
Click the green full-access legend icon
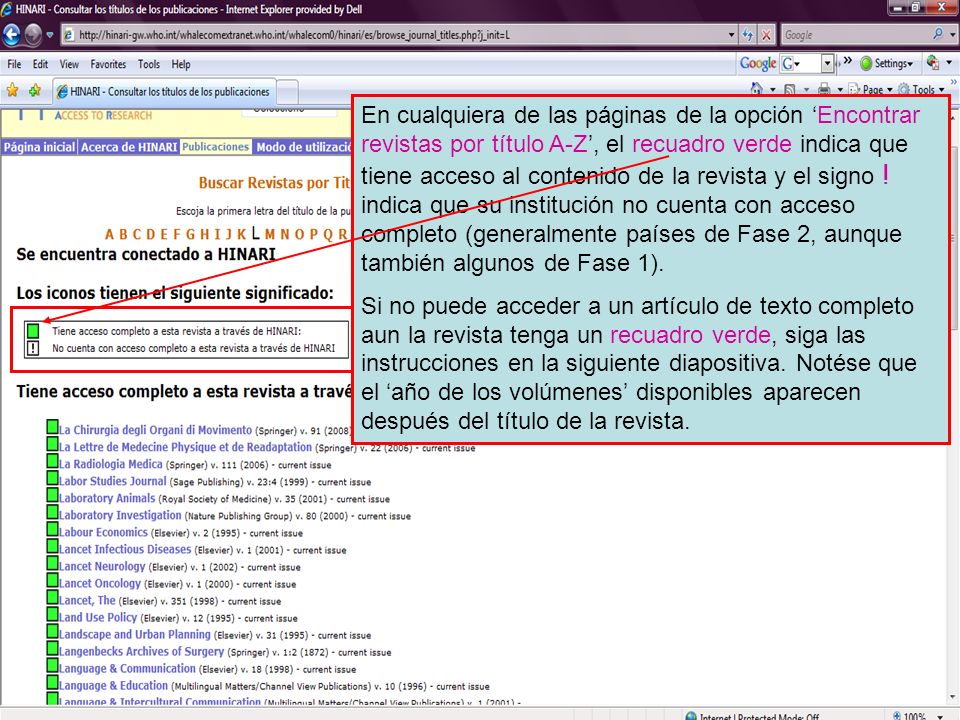click(x=32, y=331)
